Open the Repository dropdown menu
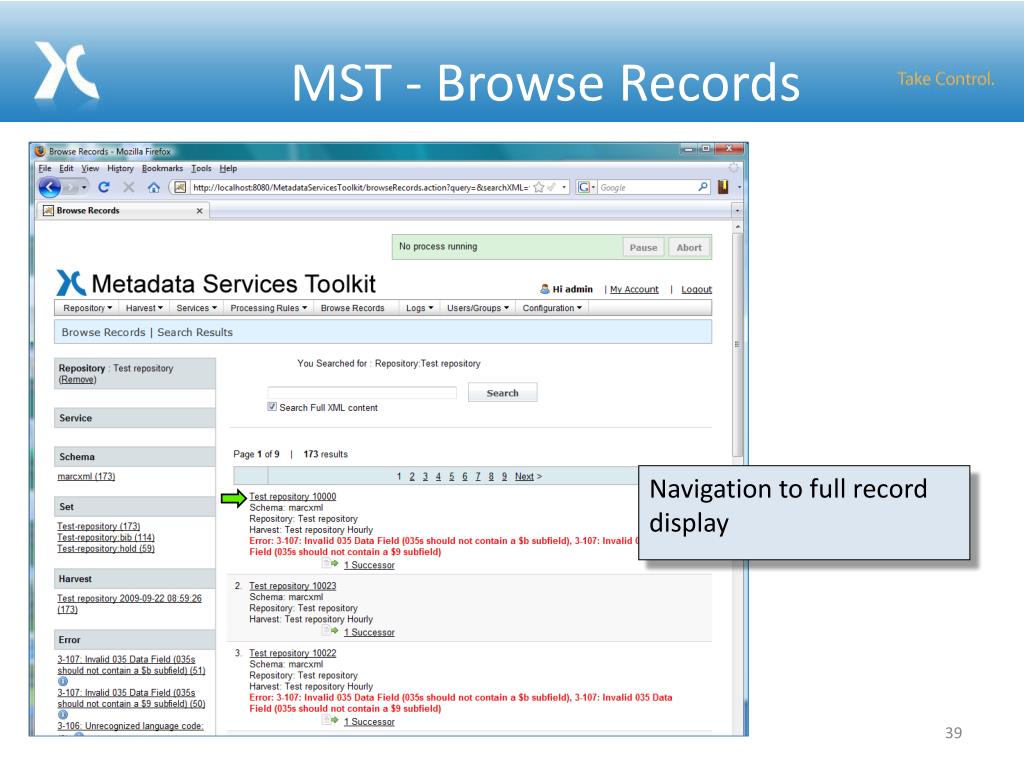1024x768 pixels. tap(88, 308)
